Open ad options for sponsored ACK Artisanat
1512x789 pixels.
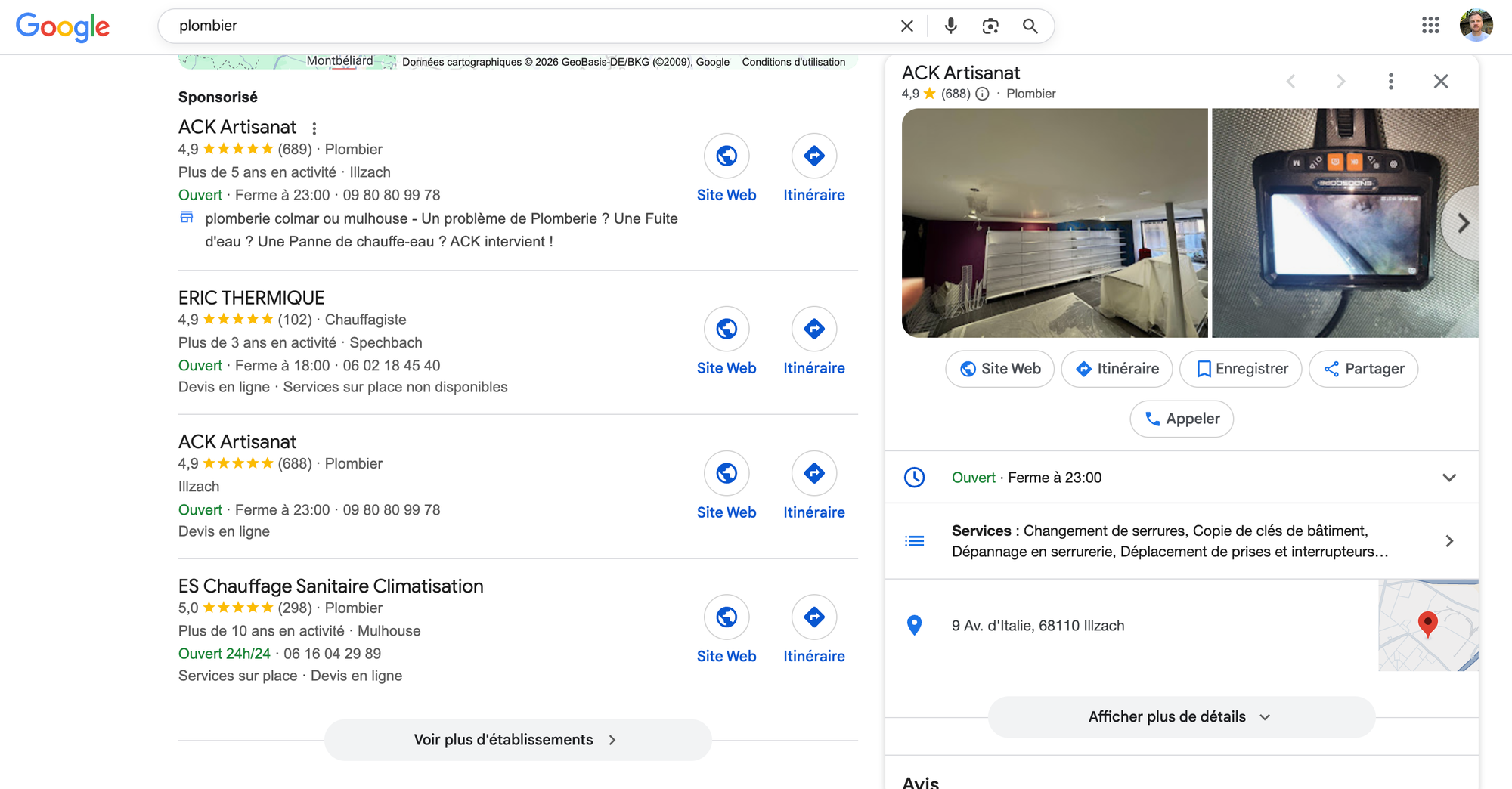(314, 128)
